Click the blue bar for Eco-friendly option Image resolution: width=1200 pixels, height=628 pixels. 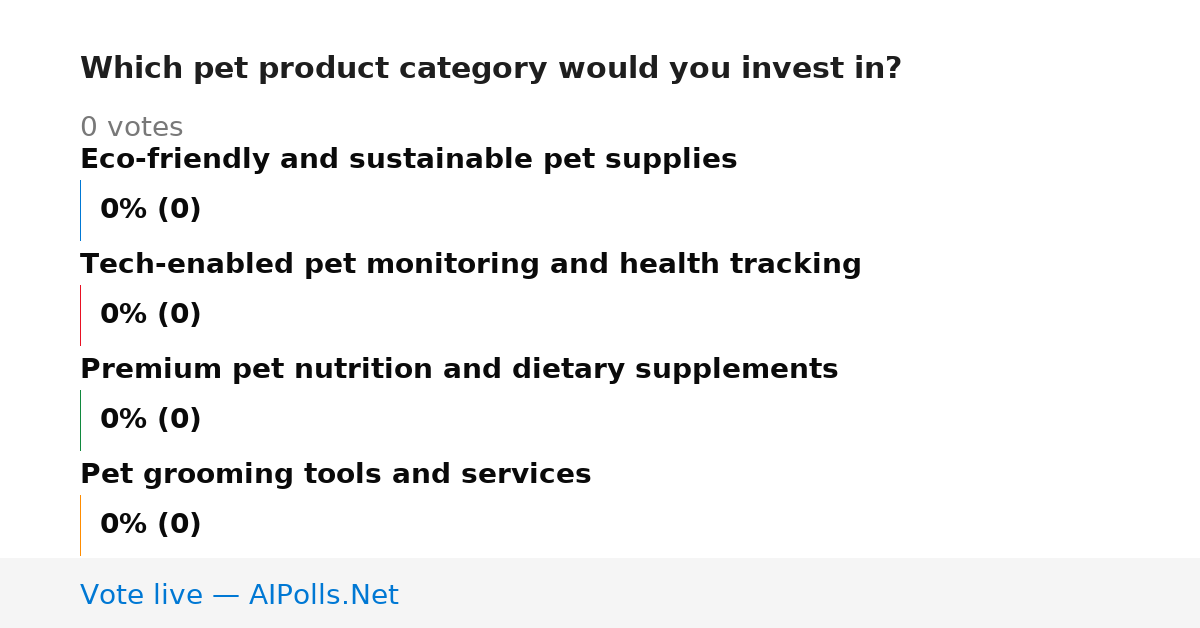pos(80,210)
